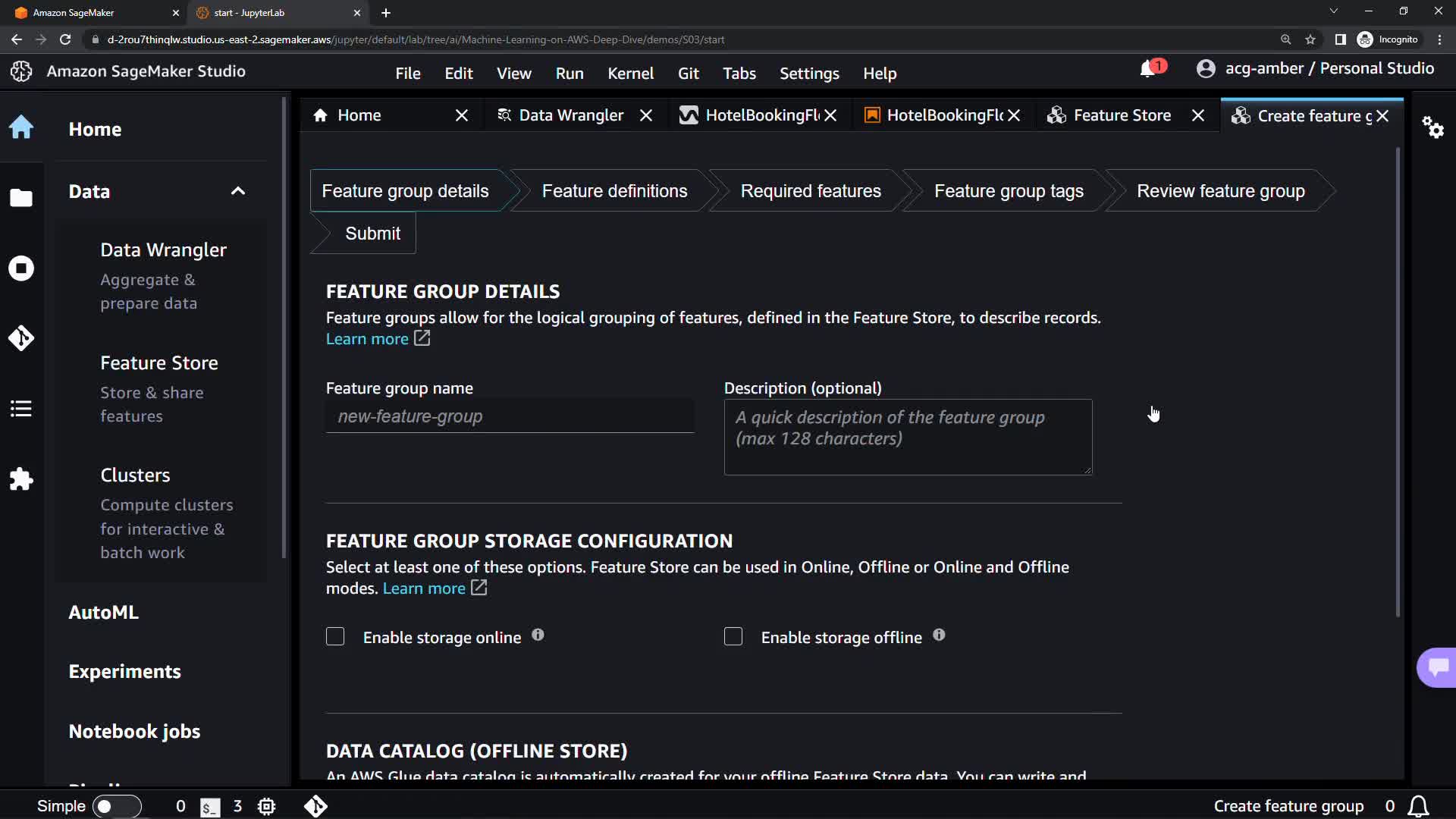Click the purple chat feedback bubble
The image size is (1456, 819).
coord(1437,667)
